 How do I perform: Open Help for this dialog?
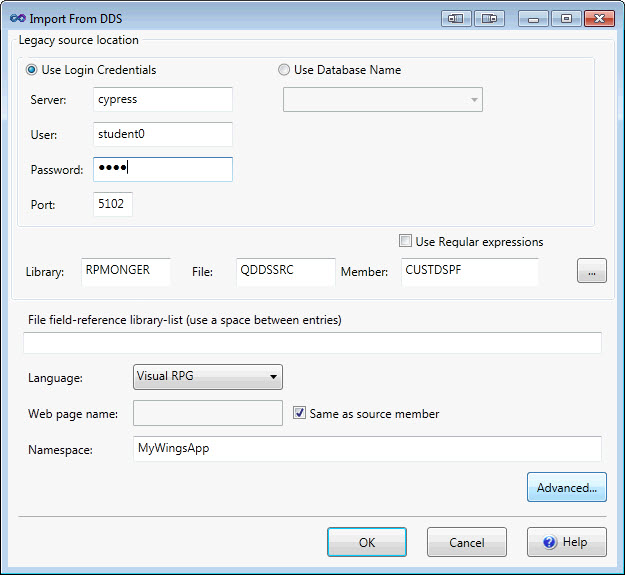[x=567, y=542]
